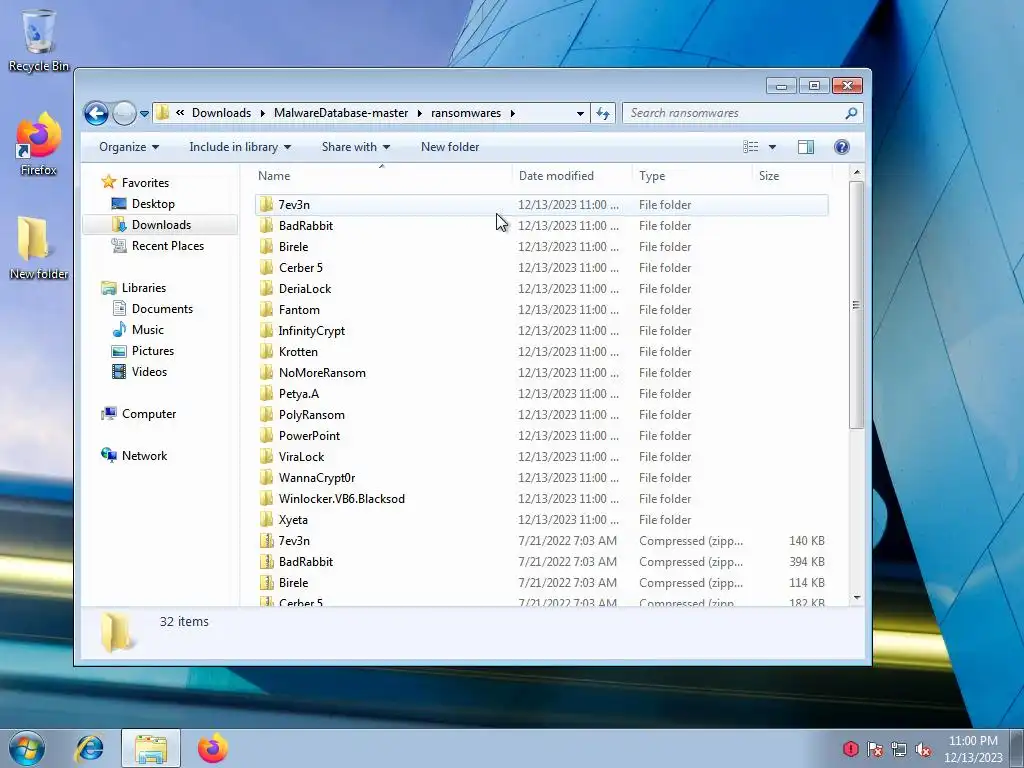This screenshot has height=768, width=1024.
Task: Select the 7ev3n compressed zip file
Action: (x=541, y=541)
